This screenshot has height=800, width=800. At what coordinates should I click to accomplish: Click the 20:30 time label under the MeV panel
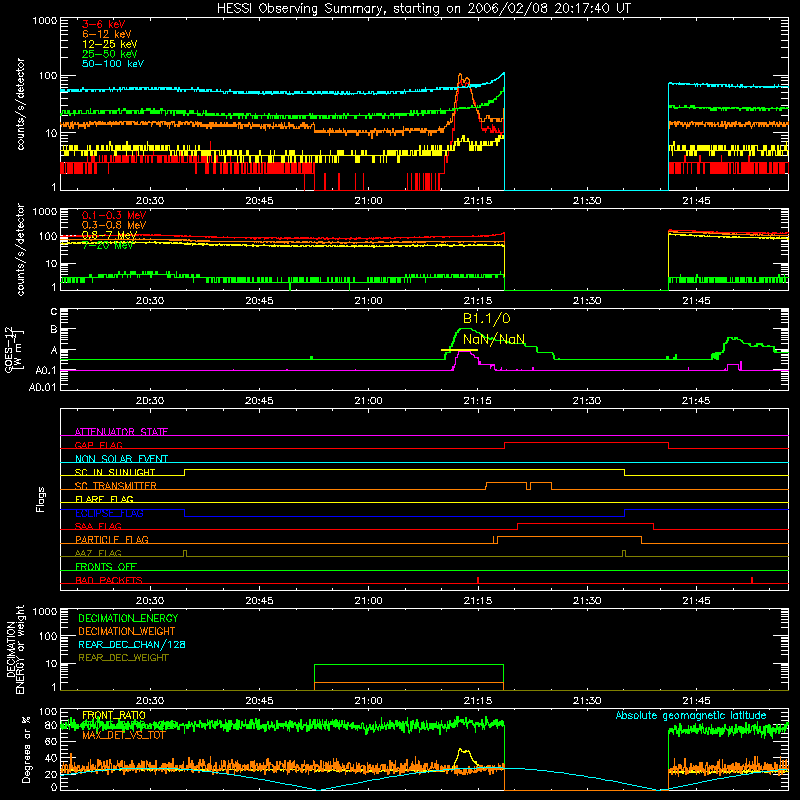coord(150,301)
